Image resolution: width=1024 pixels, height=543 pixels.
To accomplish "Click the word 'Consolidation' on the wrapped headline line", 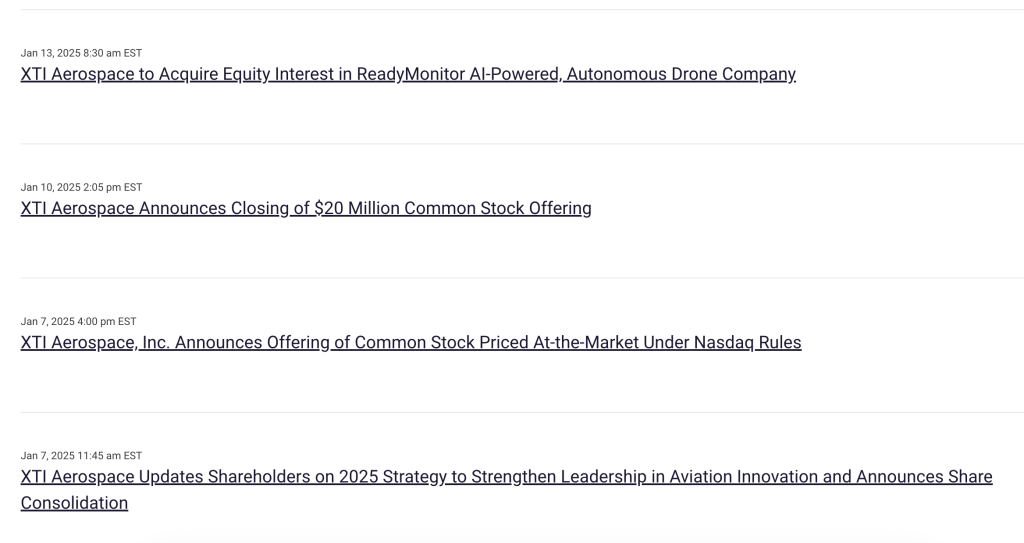I will (x=74, y=503).
